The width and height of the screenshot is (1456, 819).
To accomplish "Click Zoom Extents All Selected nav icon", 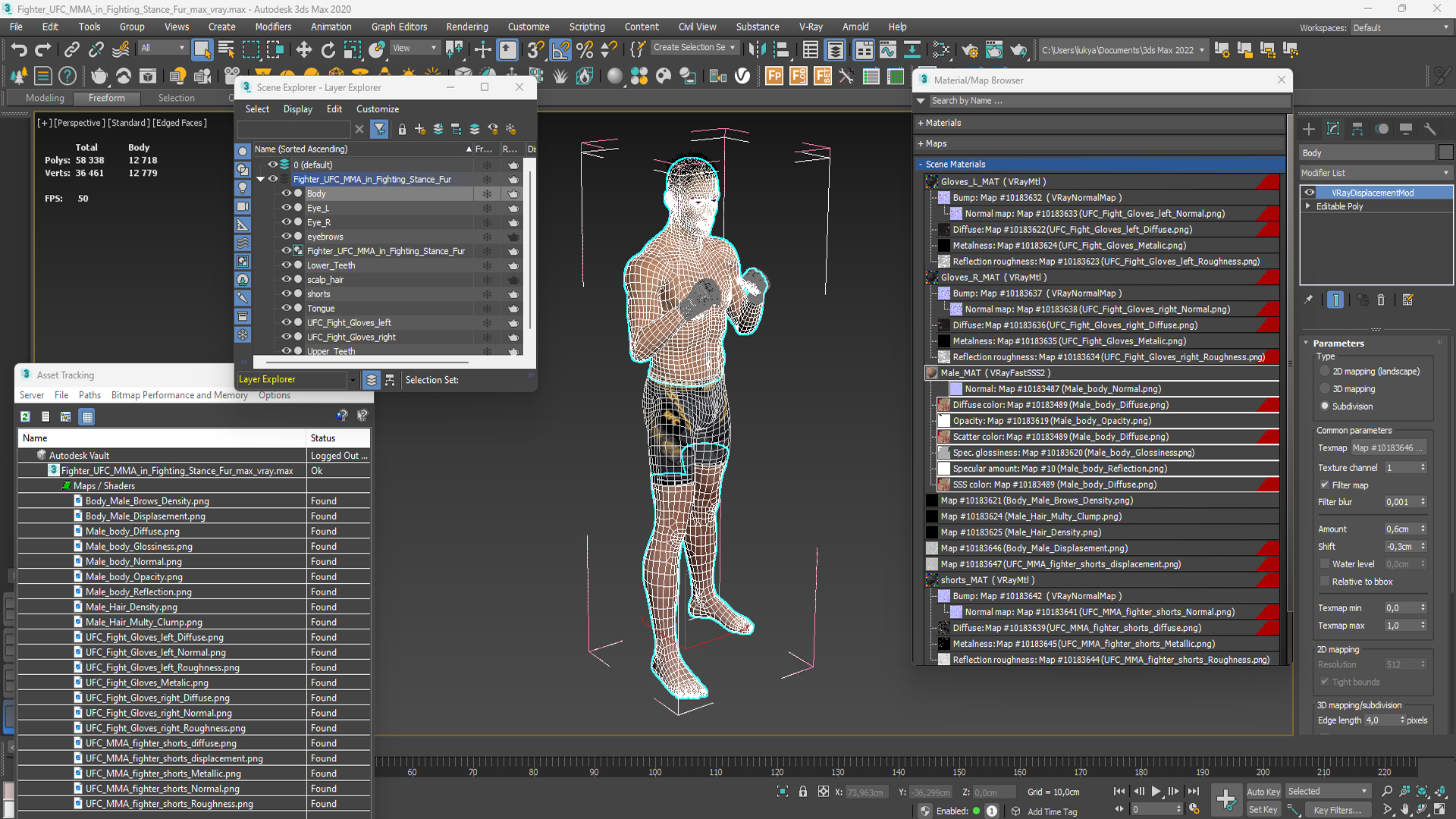I will pyautogui.click(x=1440, y=791).
